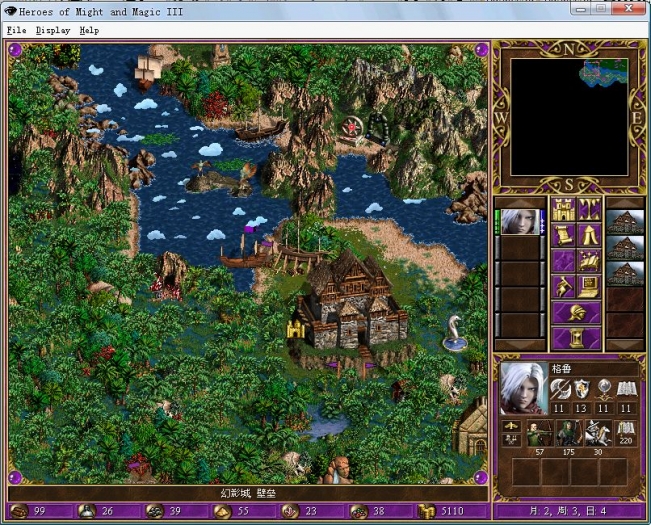
Task: Click the hero name 格鲁
Action: (561, 369)
